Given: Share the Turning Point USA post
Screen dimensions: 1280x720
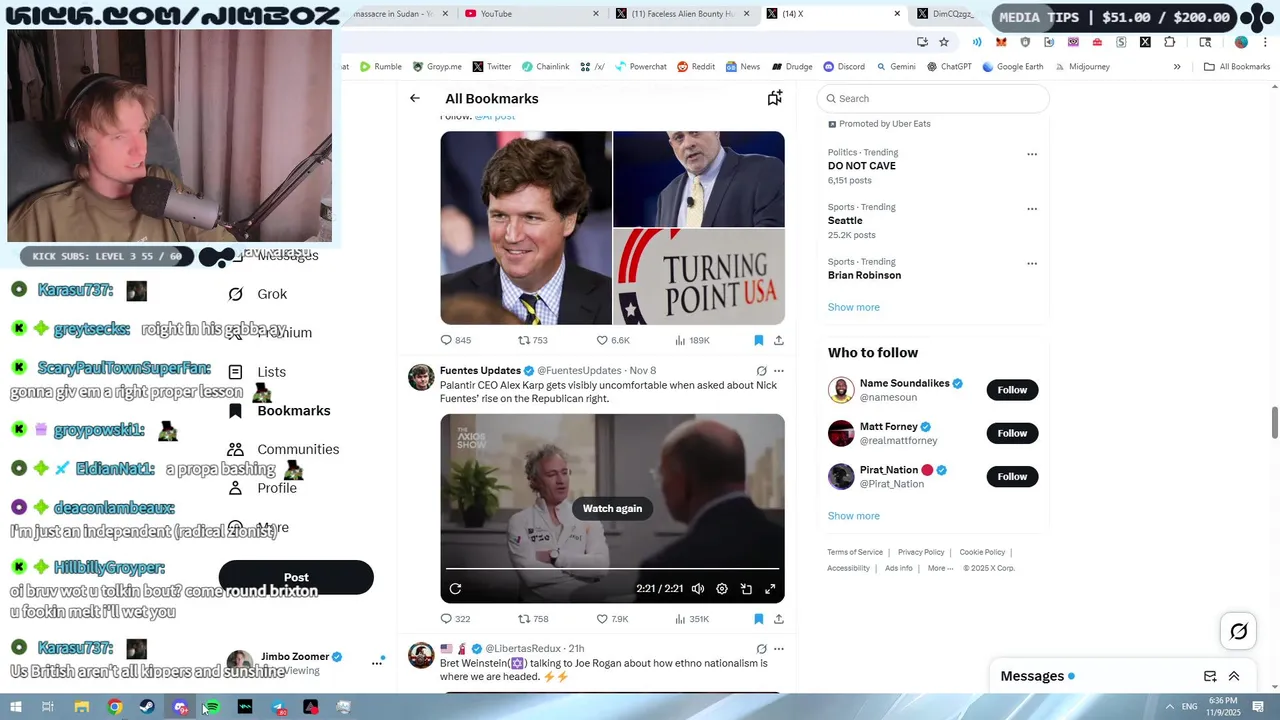Looking at the screenshot, I should [778, 340].
